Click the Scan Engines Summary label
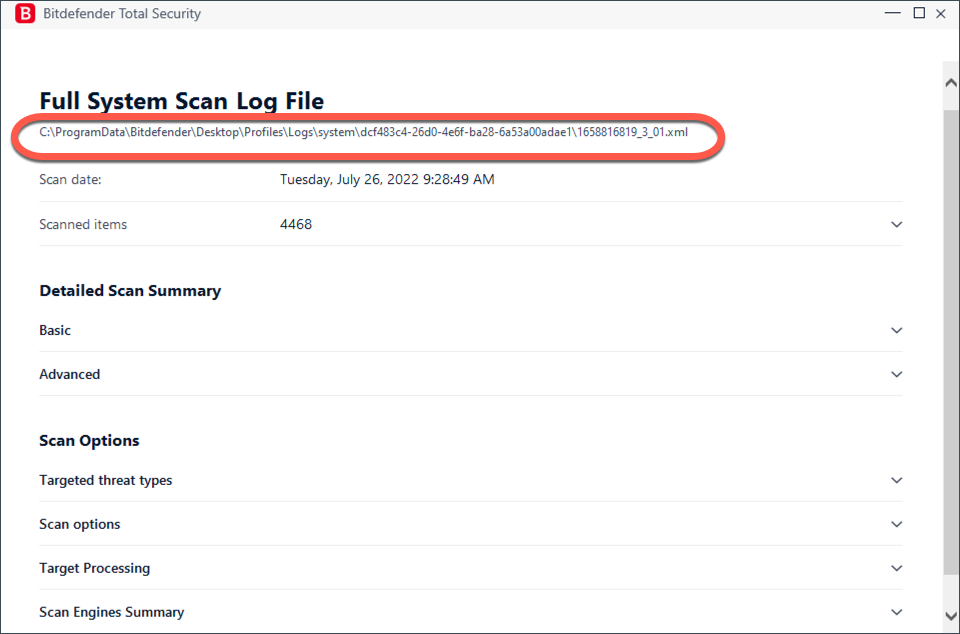This screenshot has width=960, height=634. pyautogui.click(x=111, y=613)
